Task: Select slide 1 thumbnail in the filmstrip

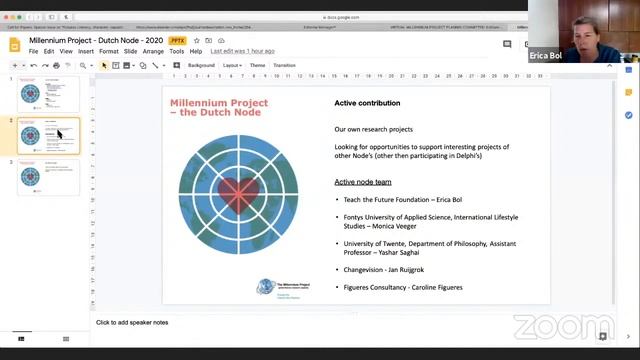Action: click(x=49, y=94)
